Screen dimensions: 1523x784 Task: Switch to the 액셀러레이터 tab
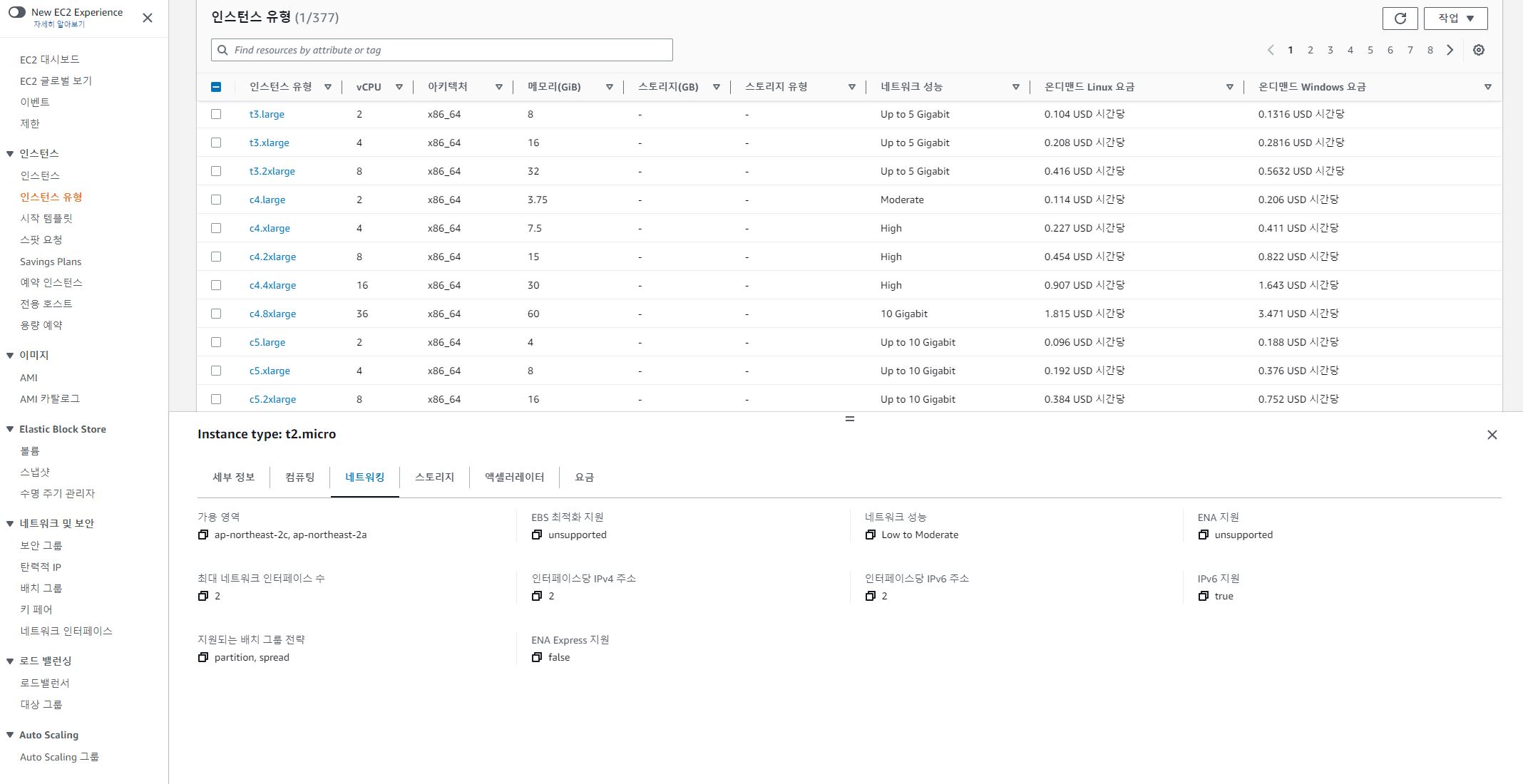tap(514, 478)
